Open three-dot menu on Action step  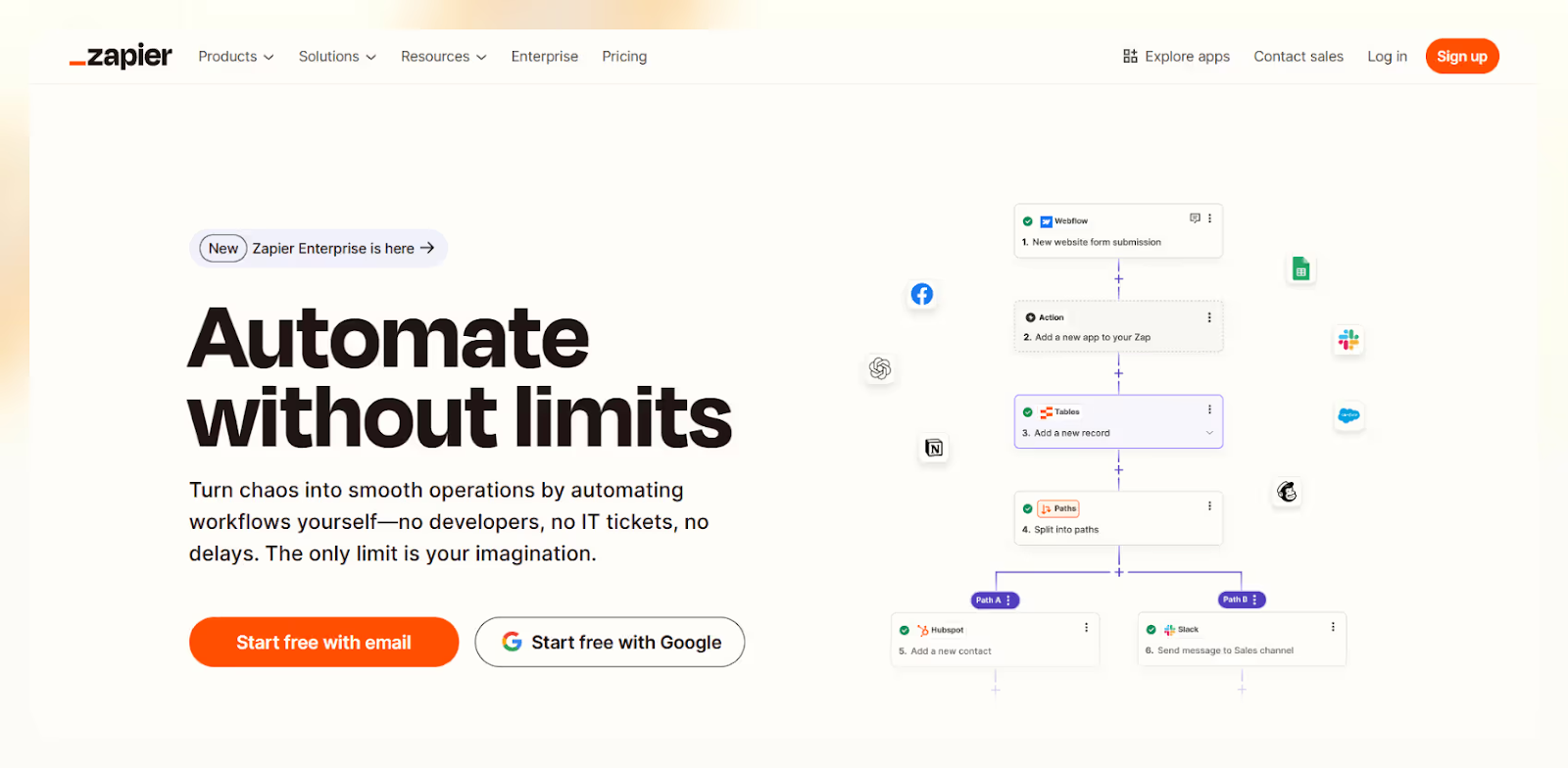(x=1209, y=317)
